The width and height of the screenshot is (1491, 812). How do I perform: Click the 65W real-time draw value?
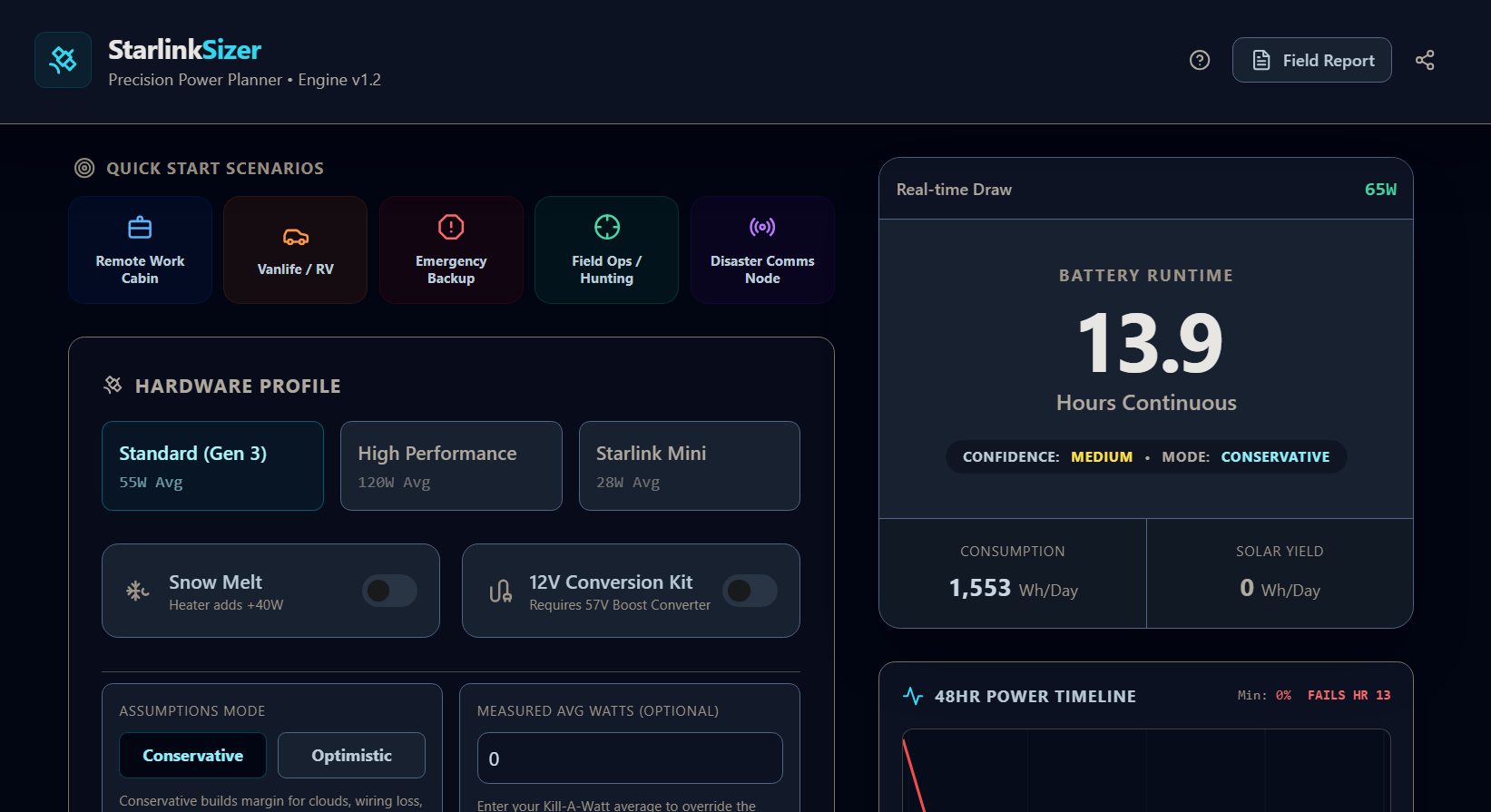pyautogui.click(x=1380, y=189)
